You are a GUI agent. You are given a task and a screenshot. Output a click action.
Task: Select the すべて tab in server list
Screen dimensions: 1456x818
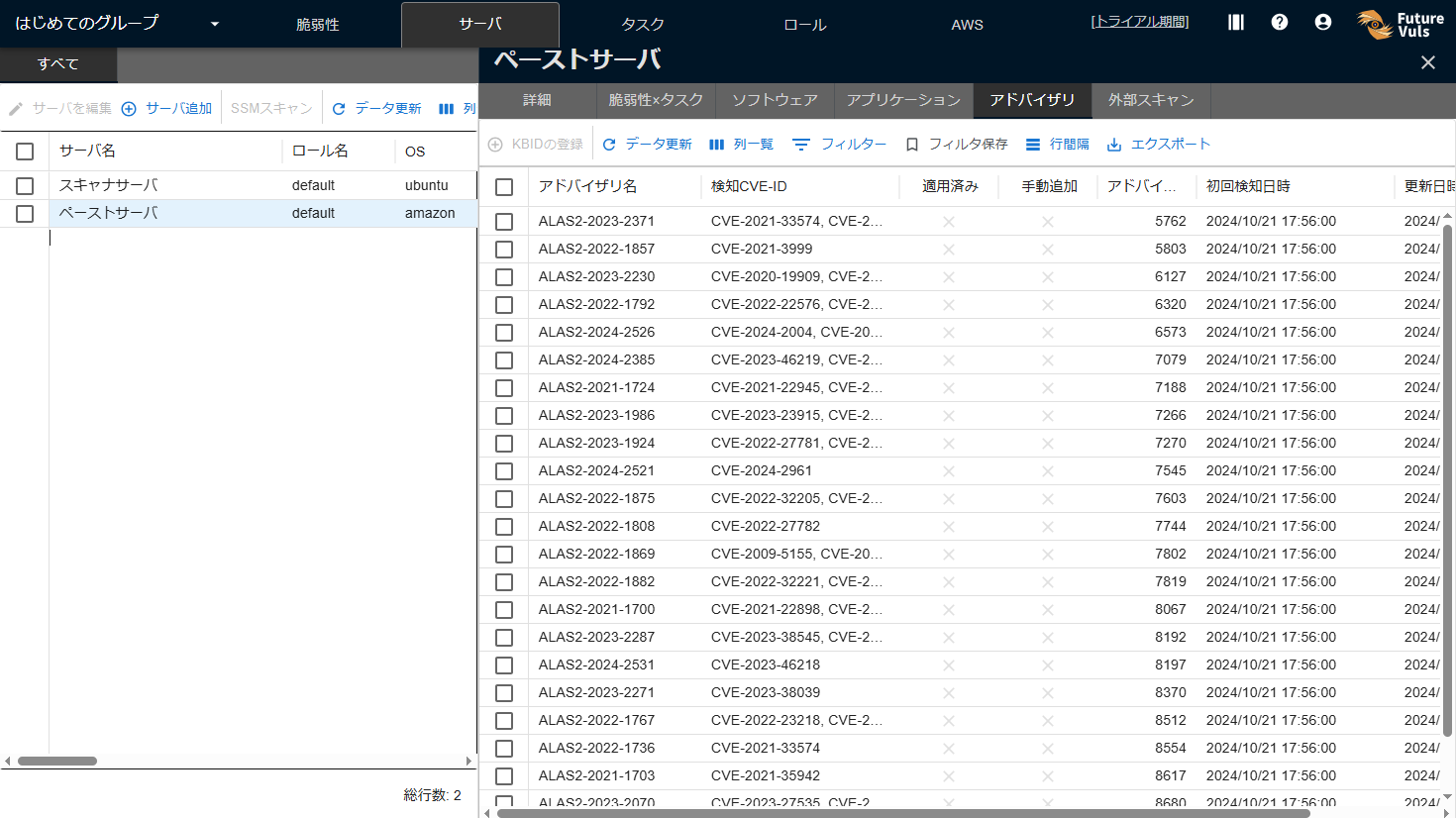(x=58, y=64)
